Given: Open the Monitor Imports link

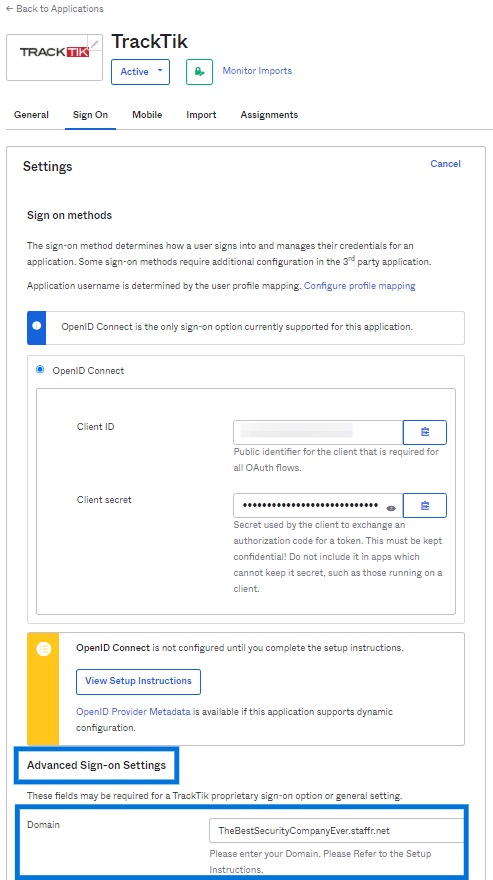Looking at the screenshot, I should (257, 71).
